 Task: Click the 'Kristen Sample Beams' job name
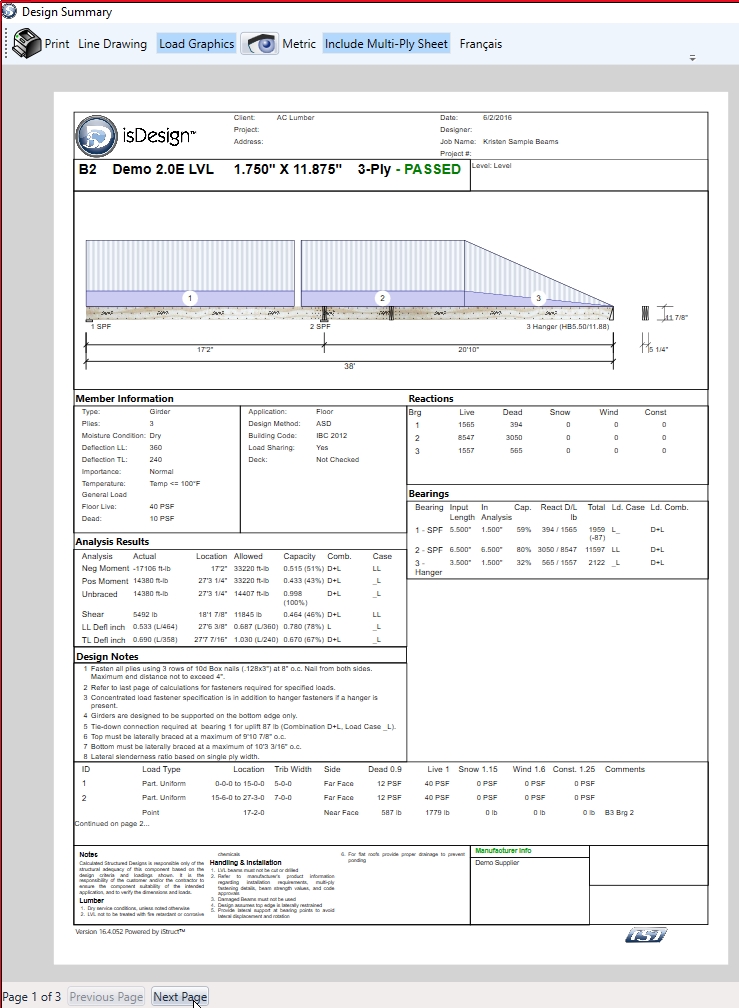point(521,141)
